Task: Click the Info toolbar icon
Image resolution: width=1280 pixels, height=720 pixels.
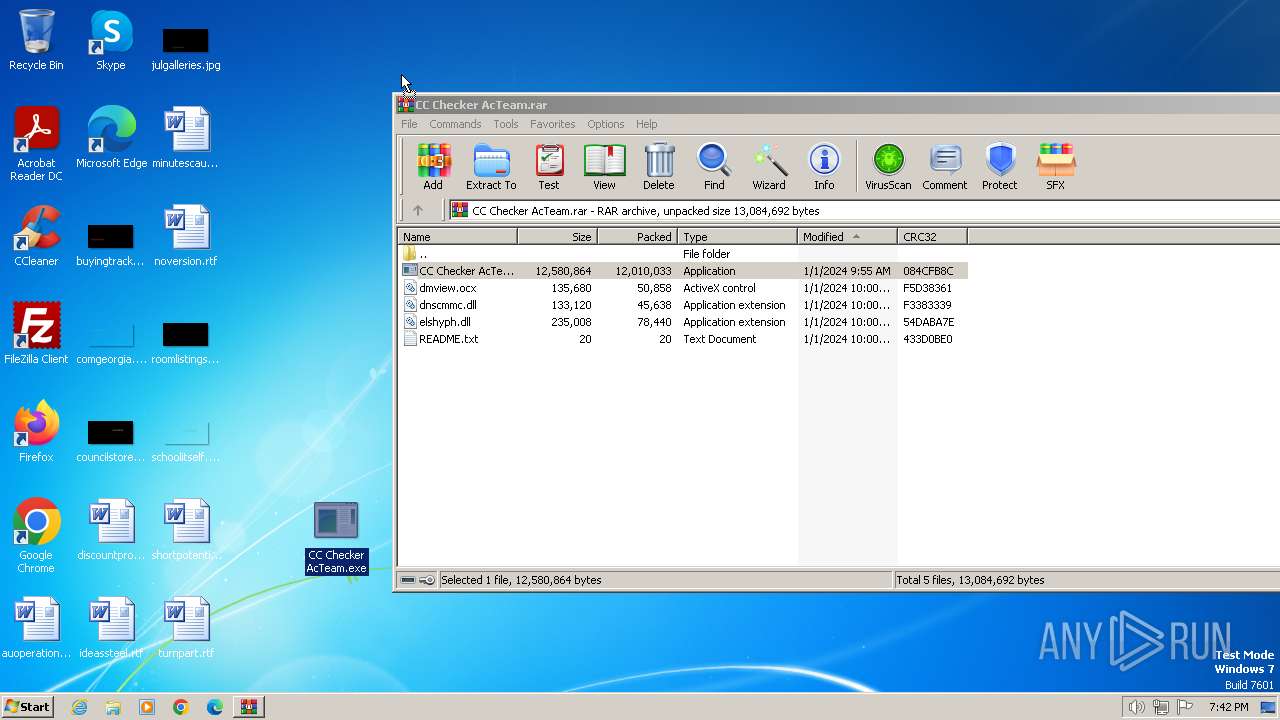Action: coord(824,166)
